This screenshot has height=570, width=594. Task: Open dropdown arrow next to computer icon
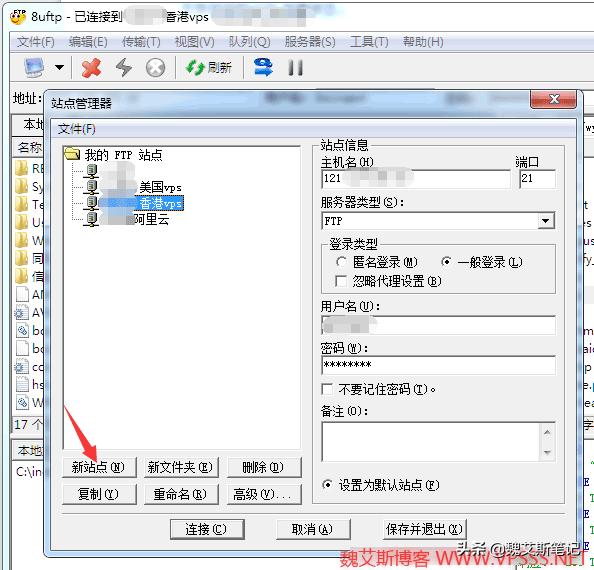[x=59, y=67]
